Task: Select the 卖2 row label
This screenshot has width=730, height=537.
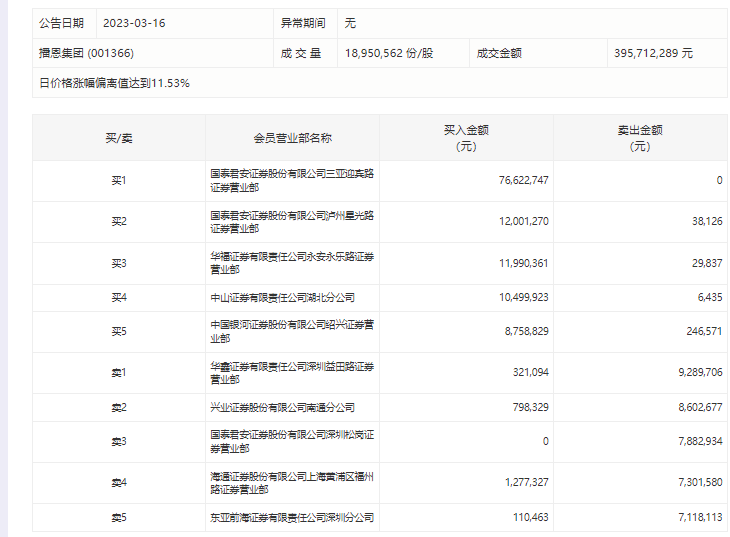Action: (x=119, y=408)
